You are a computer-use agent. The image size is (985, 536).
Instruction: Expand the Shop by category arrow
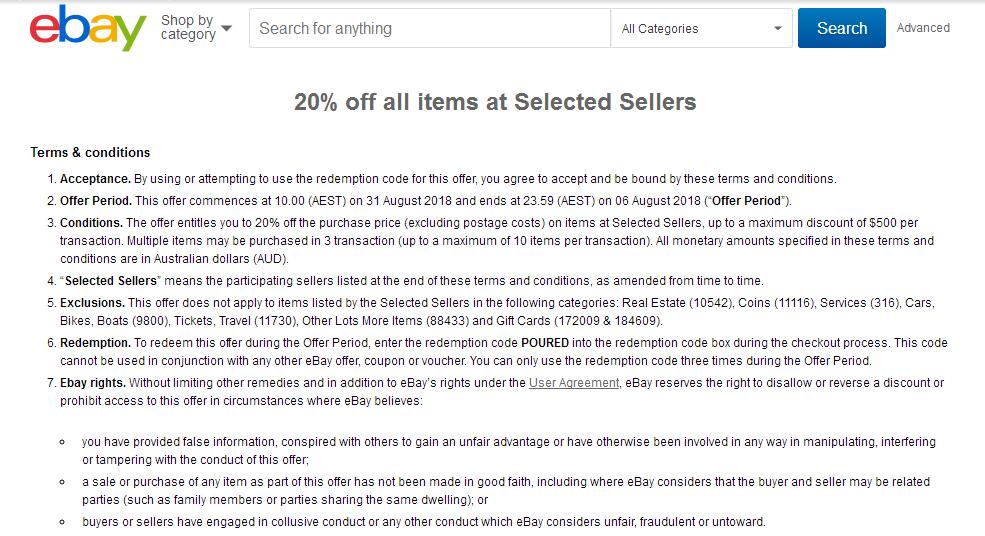click(227, 28)
